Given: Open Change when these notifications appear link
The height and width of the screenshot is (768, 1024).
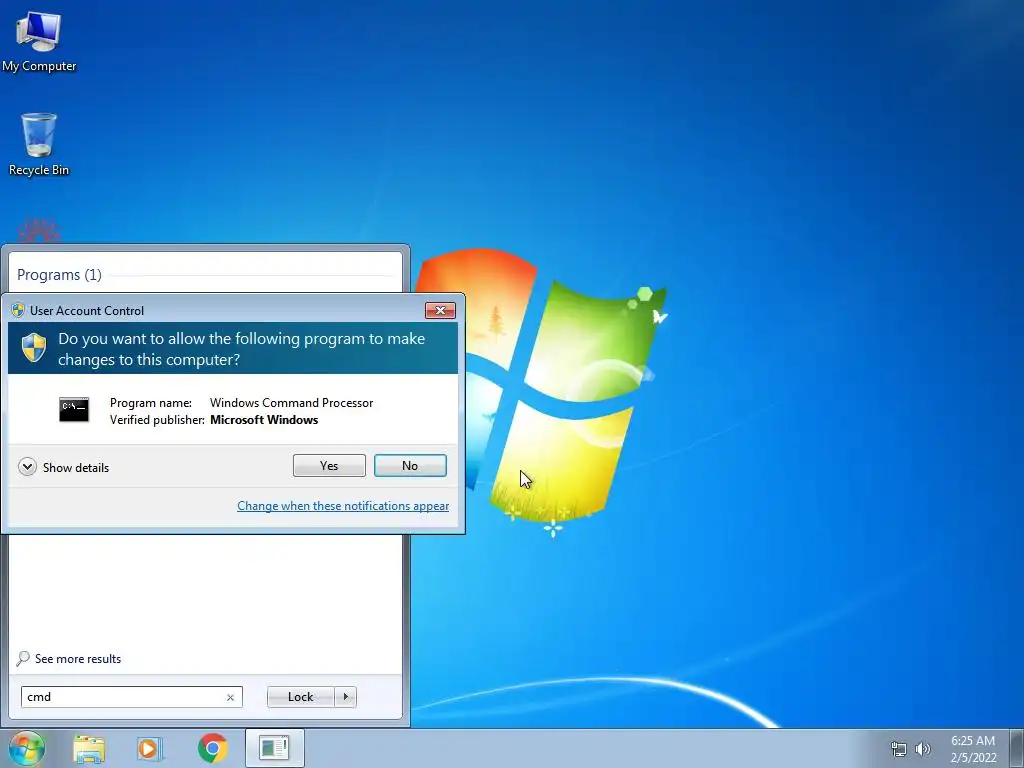Looking at the screenshot, I should click(343, 505).
